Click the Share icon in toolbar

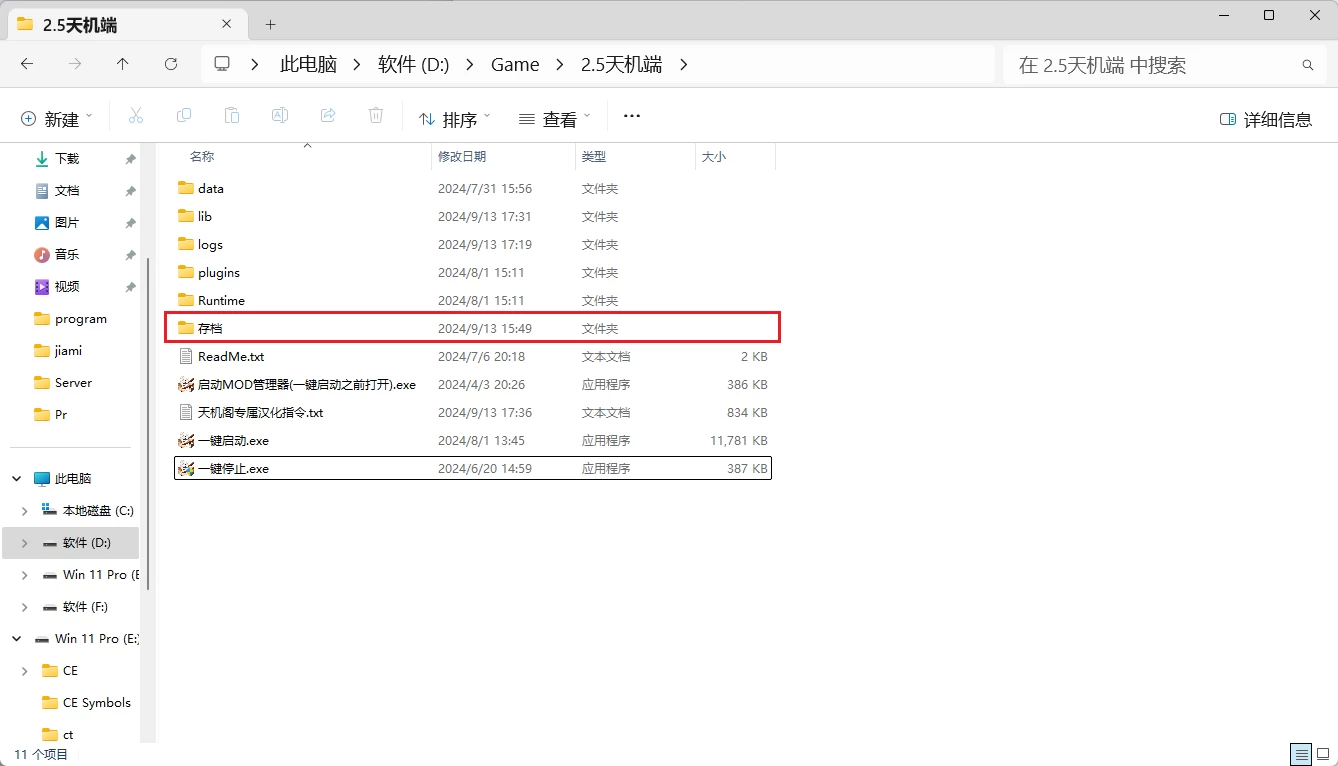[328, 116]
